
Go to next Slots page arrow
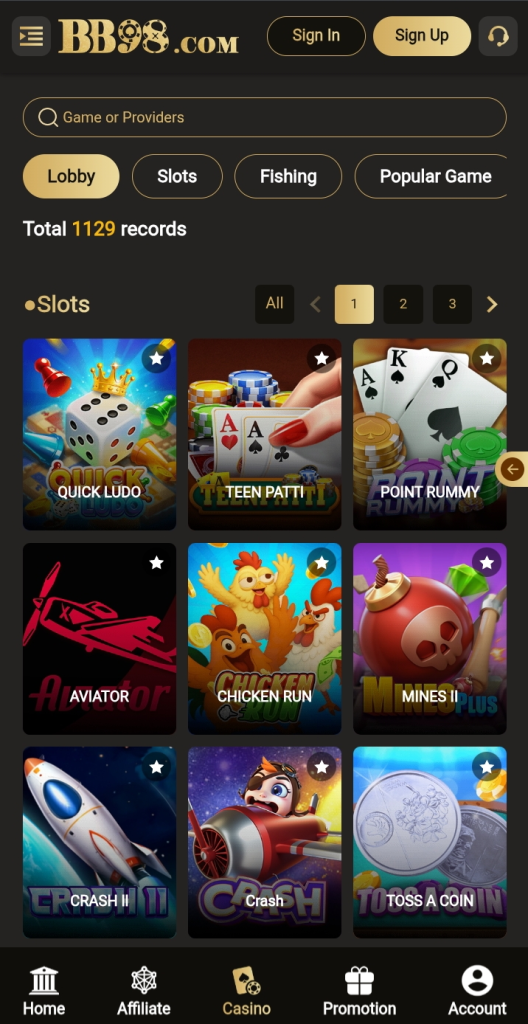(492, 304)
